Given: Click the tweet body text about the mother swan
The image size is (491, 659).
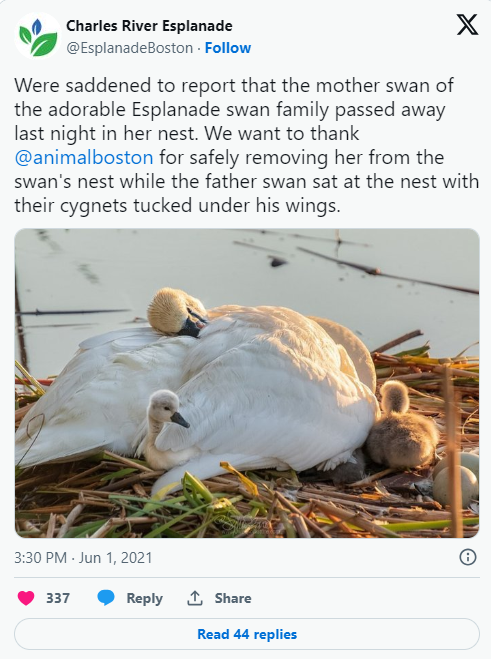Looking at the screenshot, I should point(247,145).
